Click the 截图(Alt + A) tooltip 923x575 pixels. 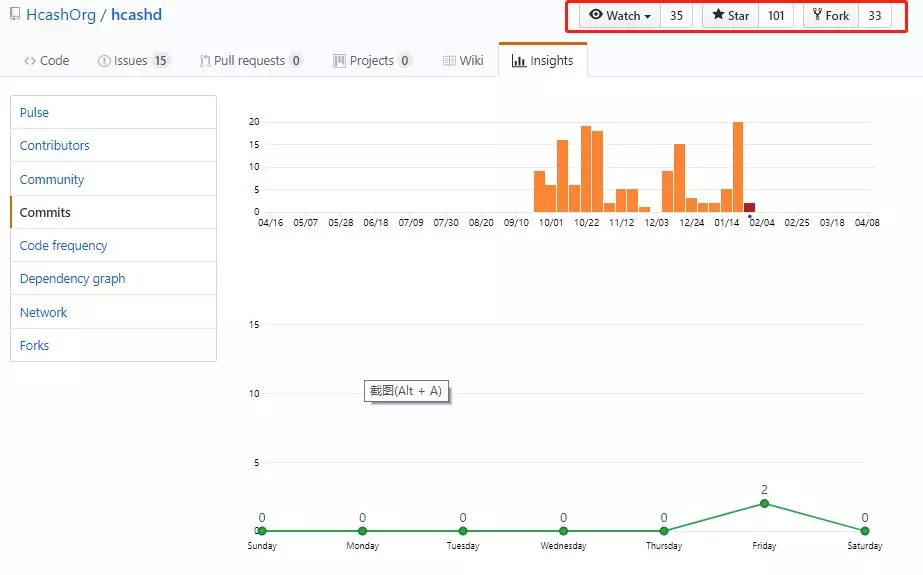[406, 391]
